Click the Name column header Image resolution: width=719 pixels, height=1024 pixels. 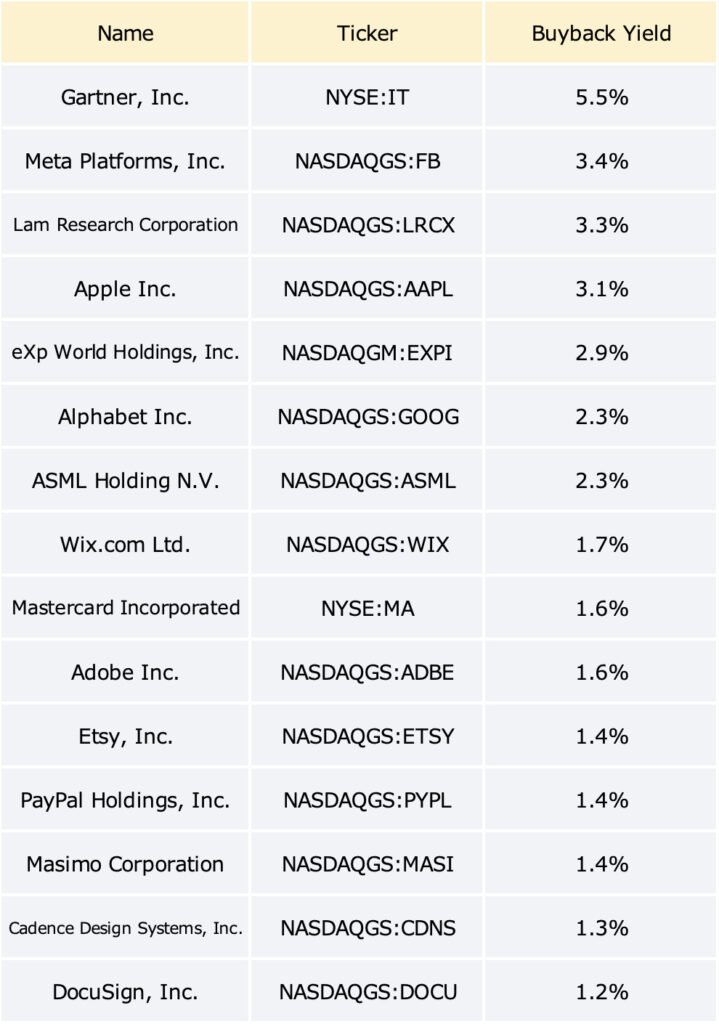click(x=125, y=33)
